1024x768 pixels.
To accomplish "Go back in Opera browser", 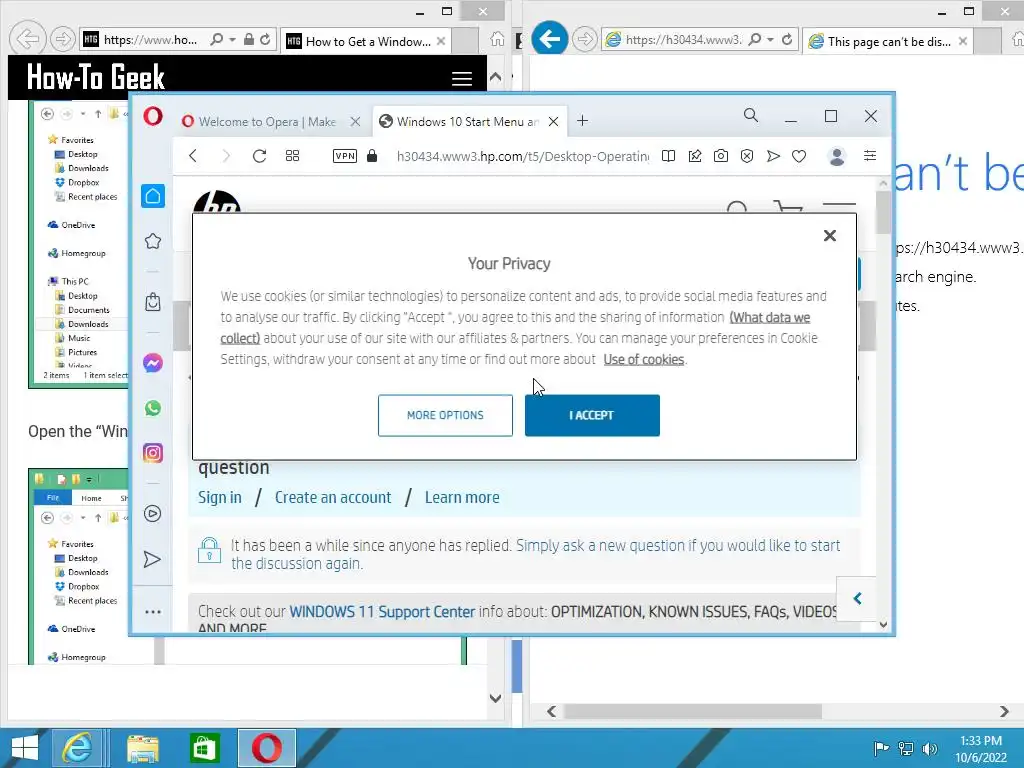I will pos(193,156).
